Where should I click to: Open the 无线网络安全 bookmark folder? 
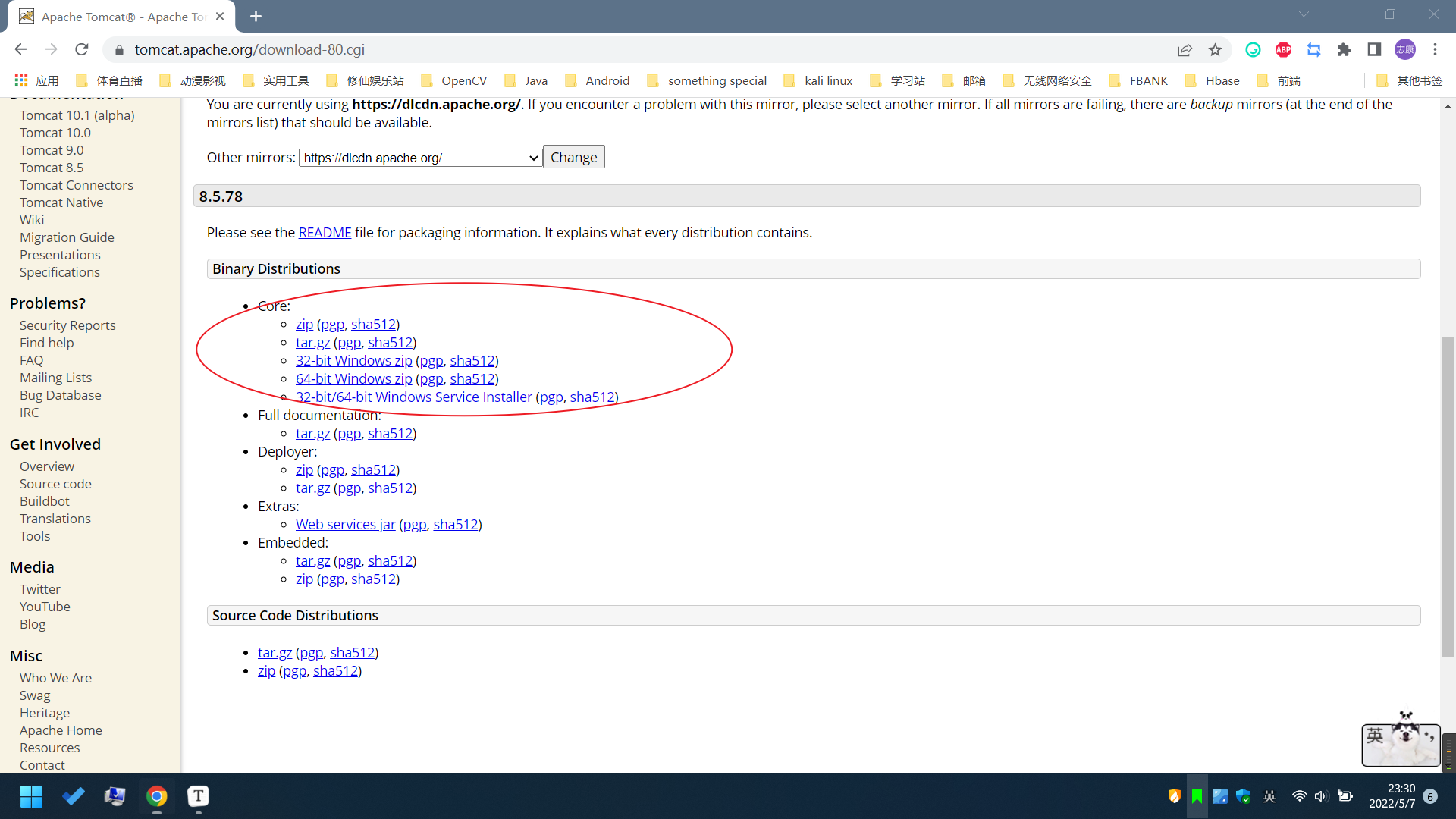1047,80
